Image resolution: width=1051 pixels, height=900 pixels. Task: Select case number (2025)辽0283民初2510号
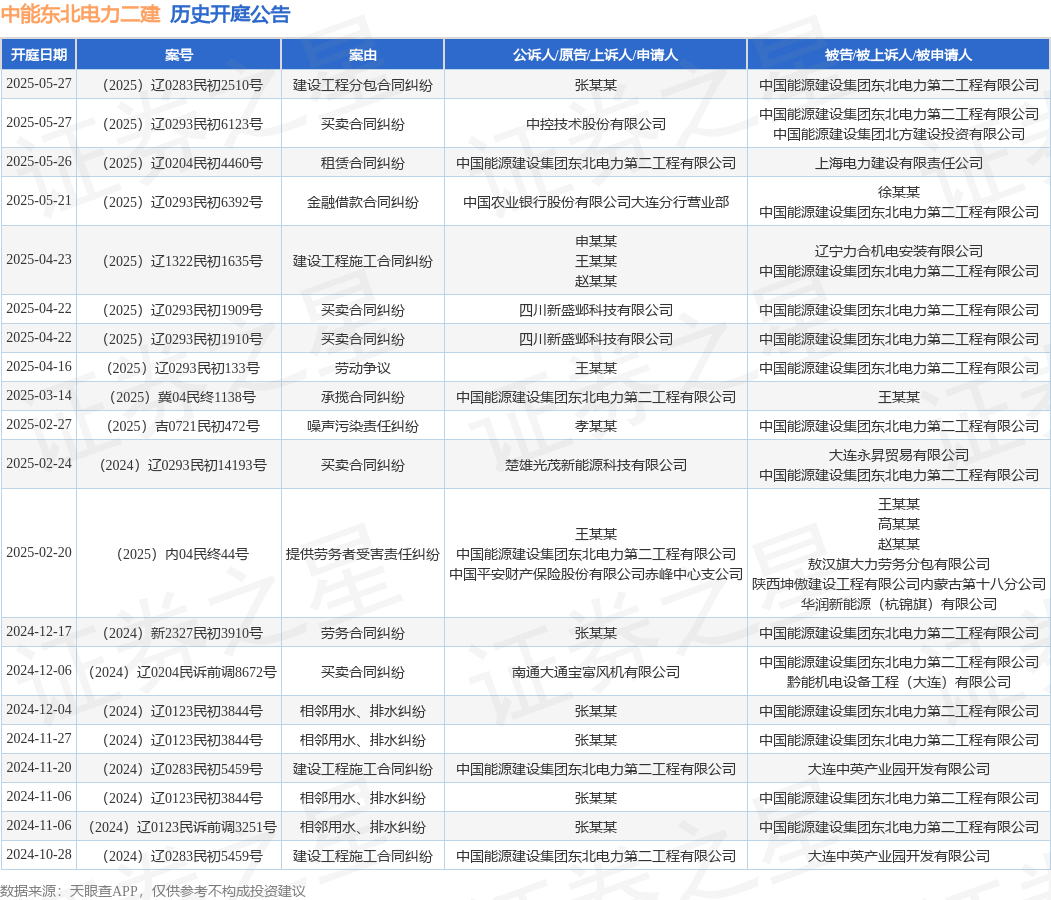(179, 85)
